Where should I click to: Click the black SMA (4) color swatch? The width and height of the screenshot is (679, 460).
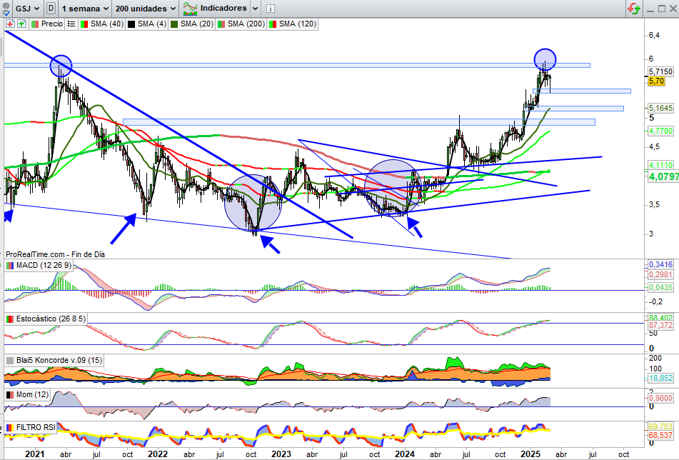131,24
